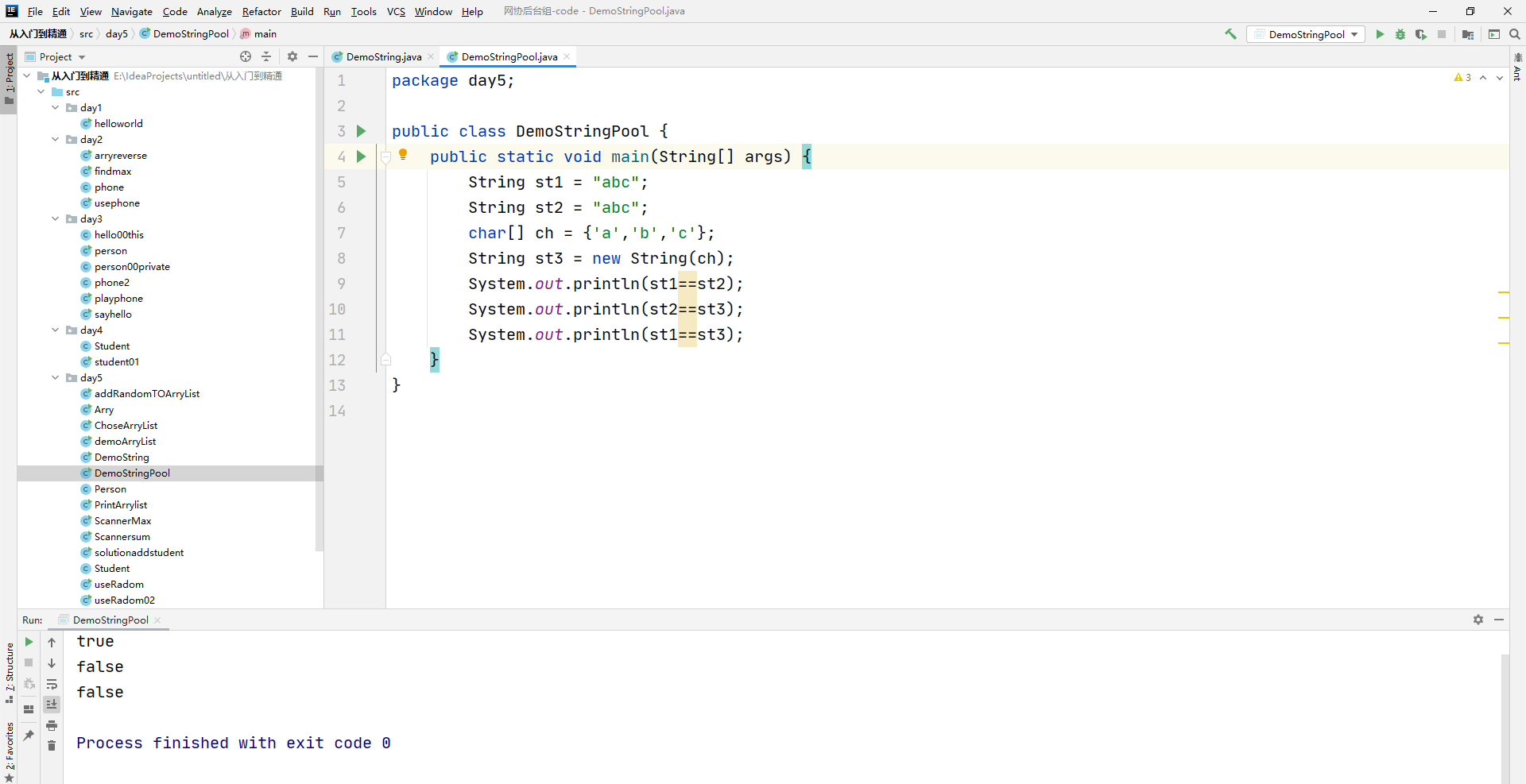This screenshot has height=784, width=1526.
Task: Close the DemoStringPool Run tab
Action: [157, 620]
